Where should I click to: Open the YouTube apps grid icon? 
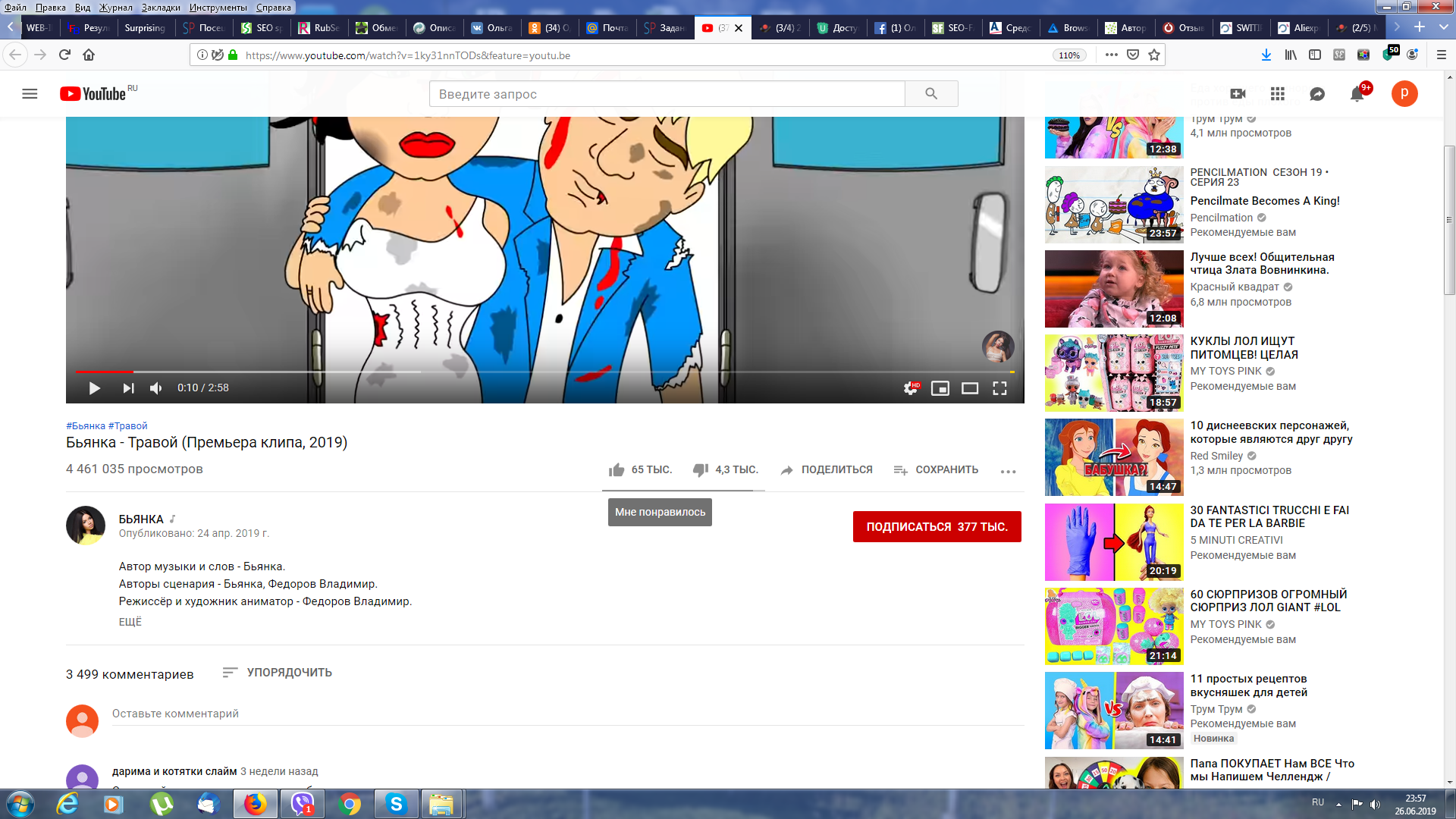(x=1278, y=94)
